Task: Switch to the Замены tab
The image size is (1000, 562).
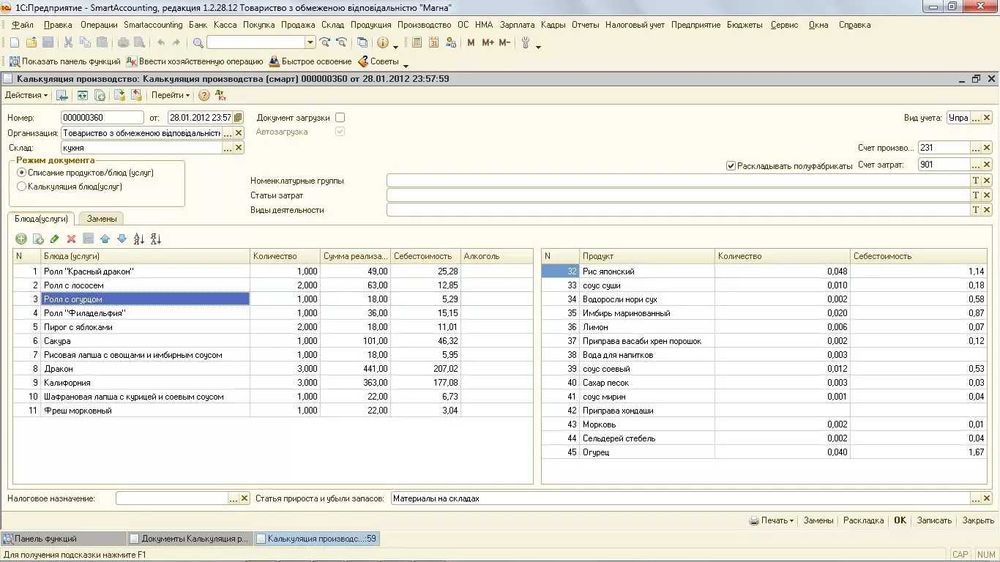Action: point(104,218)
